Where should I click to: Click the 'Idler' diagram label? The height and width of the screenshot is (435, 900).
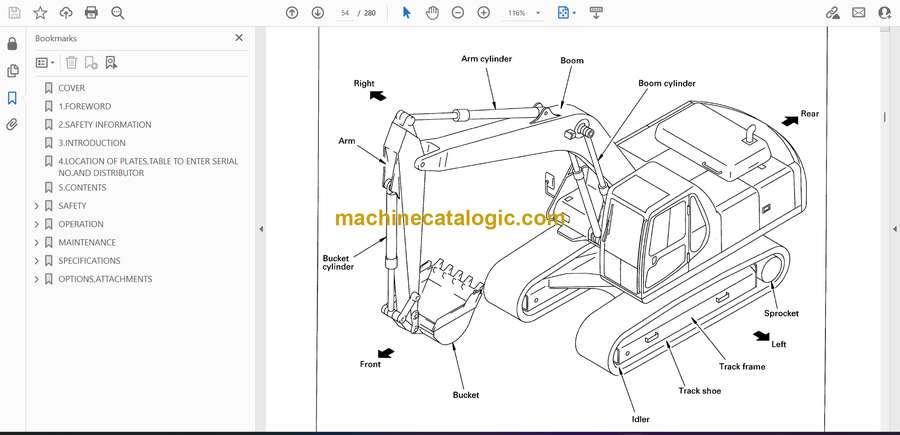point(641,419)
